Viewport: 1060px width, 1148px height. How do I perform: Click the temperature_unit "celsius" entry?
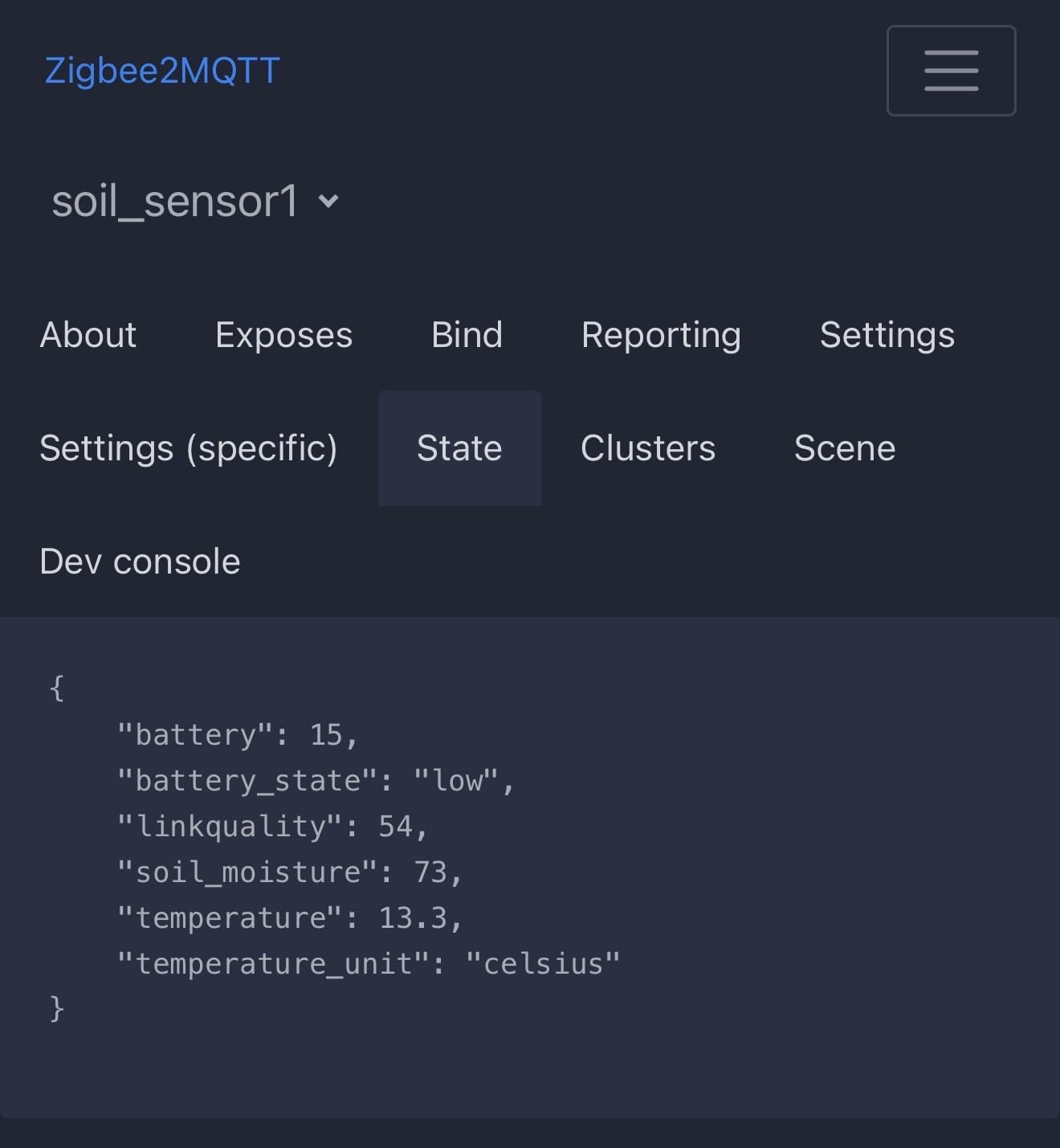point(369,963)
